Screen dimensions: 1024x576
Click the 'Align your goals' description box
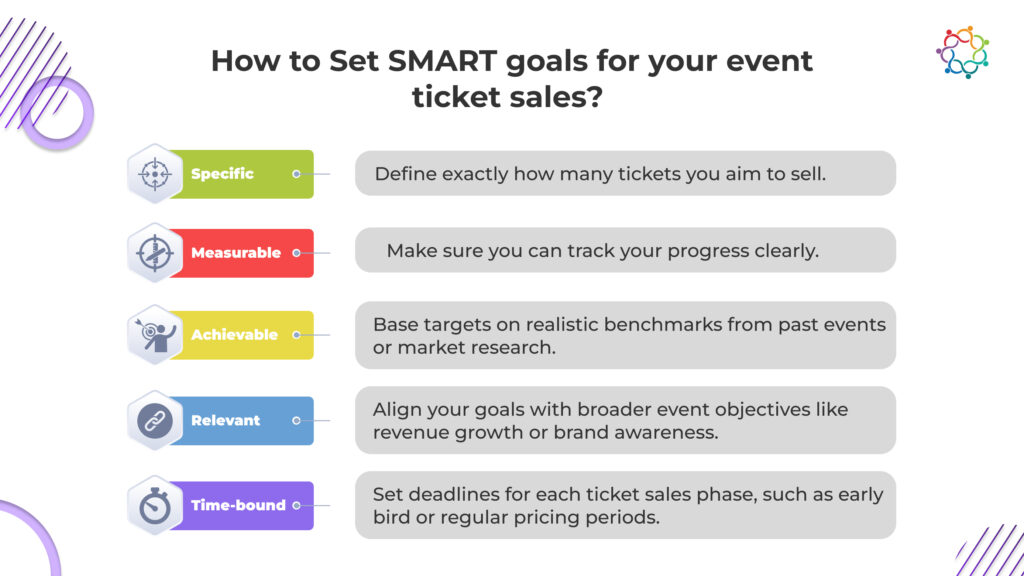click(x=626, y=420)
